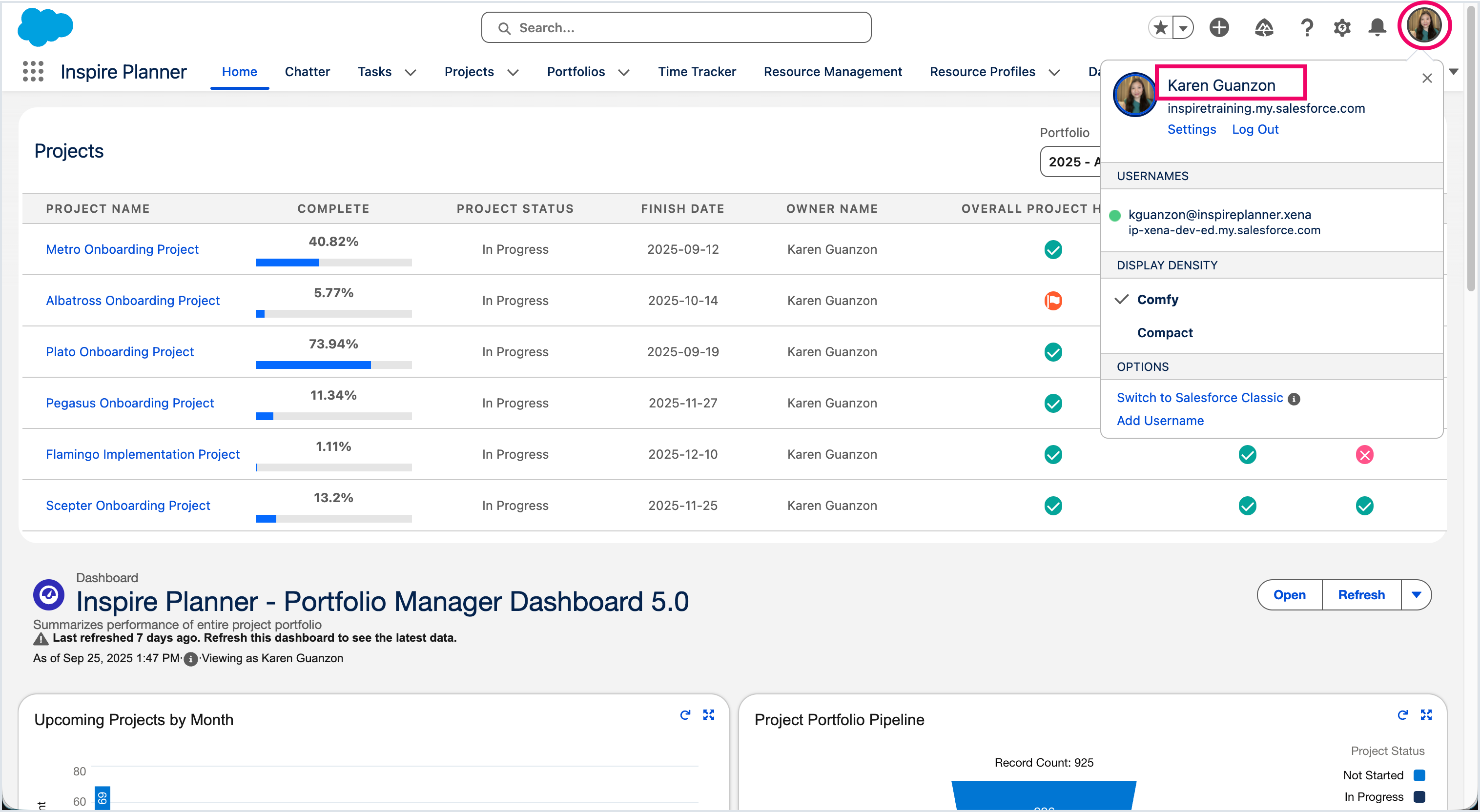This screenshot has height=812, width=1480.
Task: Click into the Search input field
Action: (x=676, y=27)
